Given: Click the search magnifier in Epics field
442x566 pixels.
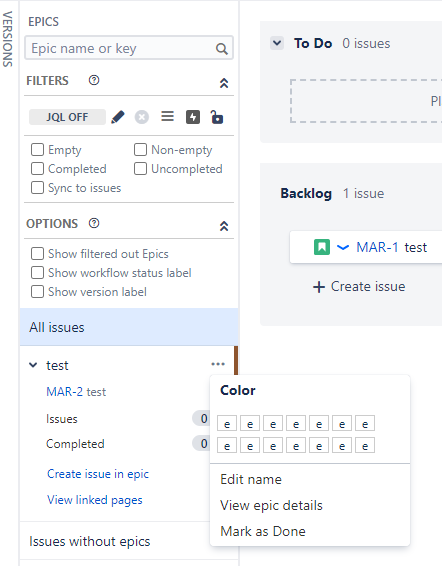Looking at the screenshot, I should (x=221, y=48).
